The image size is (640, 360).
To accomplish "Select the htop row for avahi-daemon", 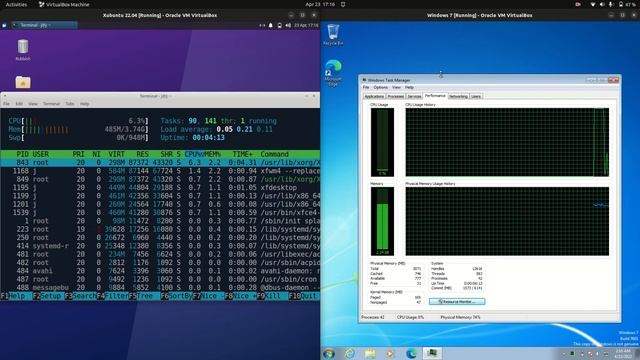I will coord(160,271).
